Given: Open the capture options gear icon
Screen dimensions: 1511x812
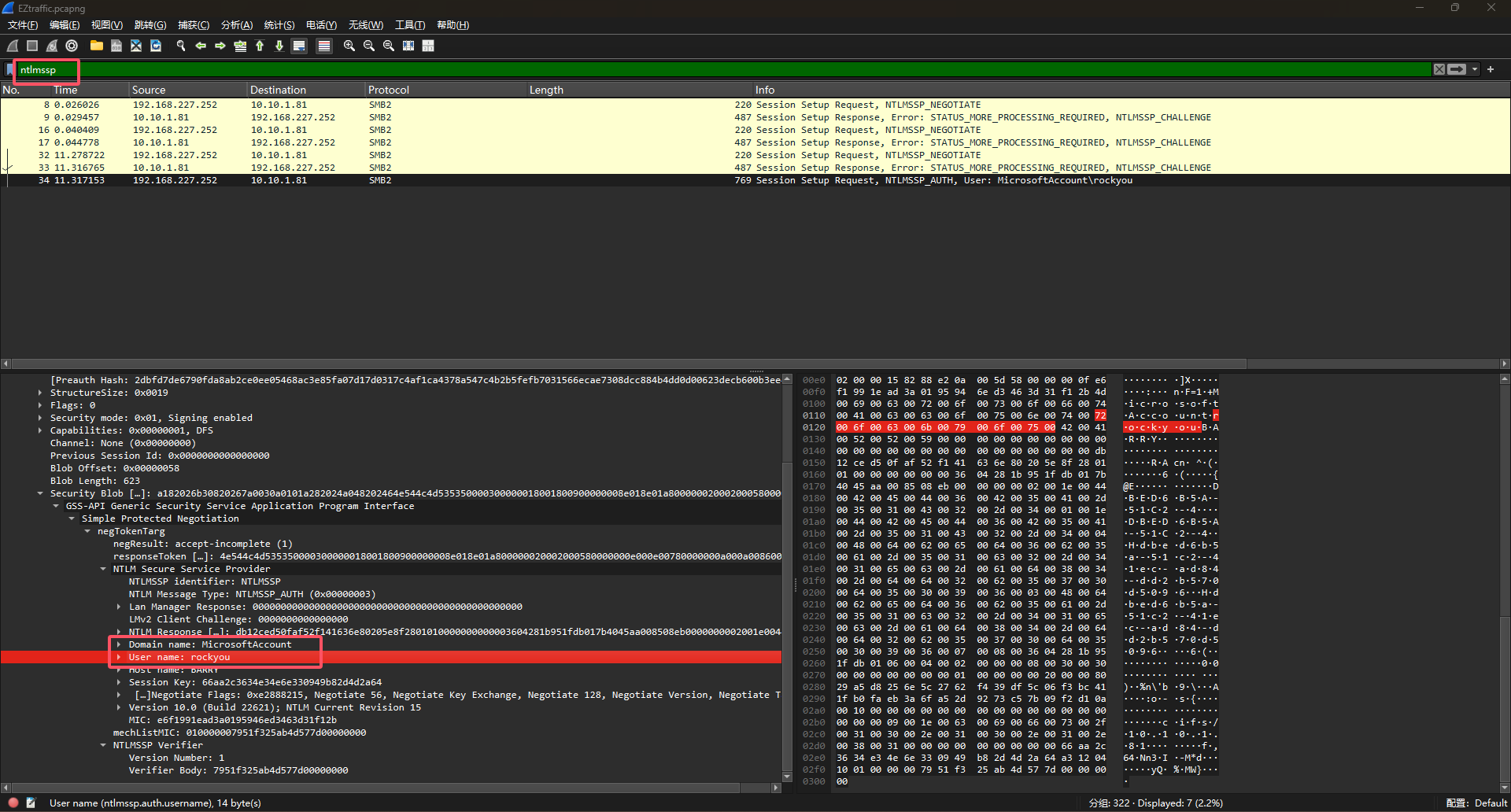Looking at the screenshot, I should (72, 46).
